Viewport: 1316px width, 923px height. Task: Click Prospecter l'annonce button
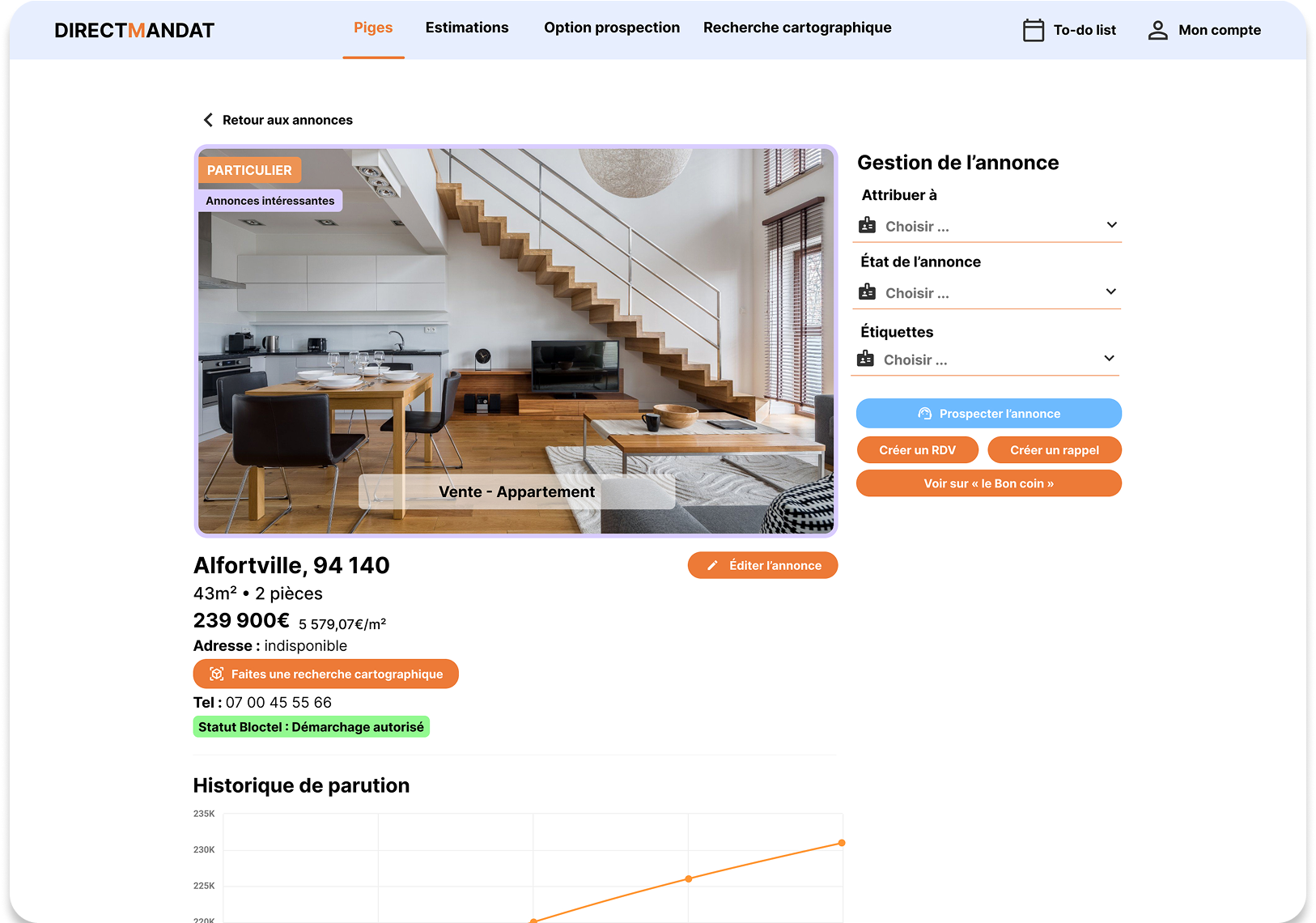pos(989,413)
